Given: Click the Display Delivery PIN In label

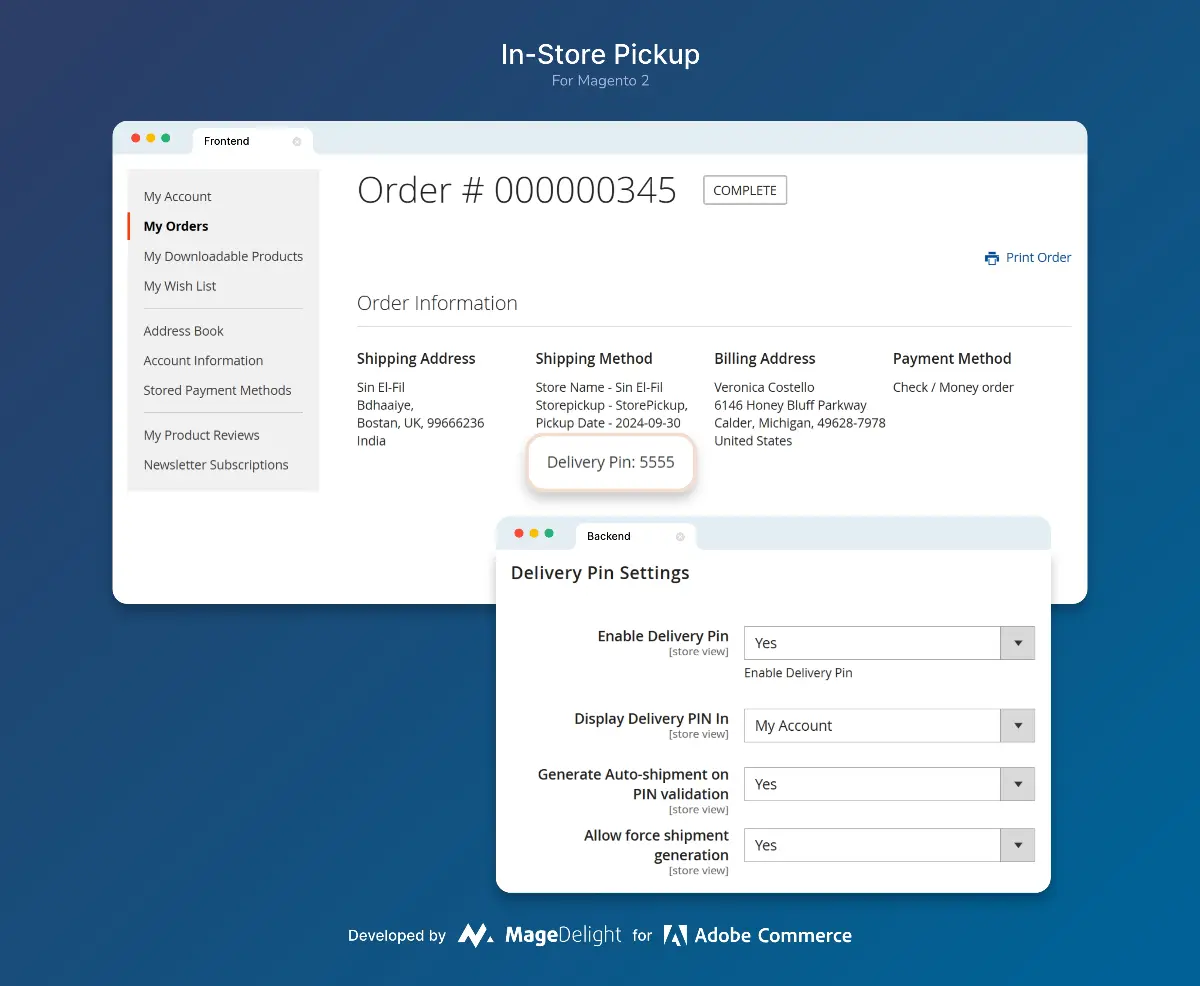Looking at the screenshot, I should (651, 719).
